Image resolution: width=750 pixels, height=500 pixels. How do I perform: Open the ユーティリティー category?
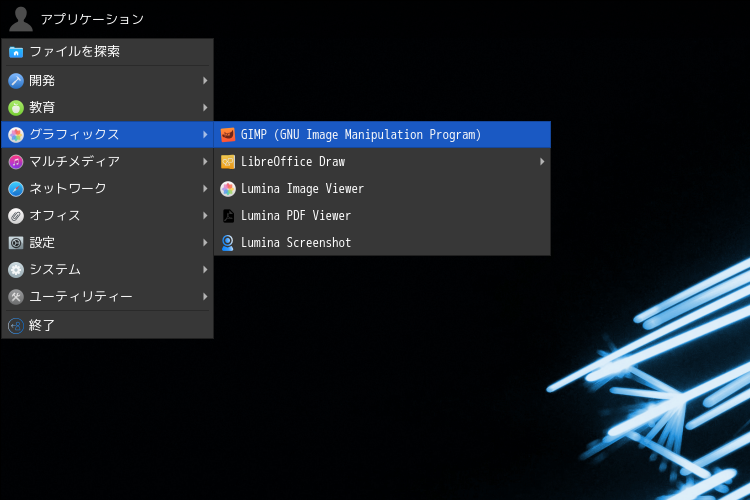coord(108,297)
